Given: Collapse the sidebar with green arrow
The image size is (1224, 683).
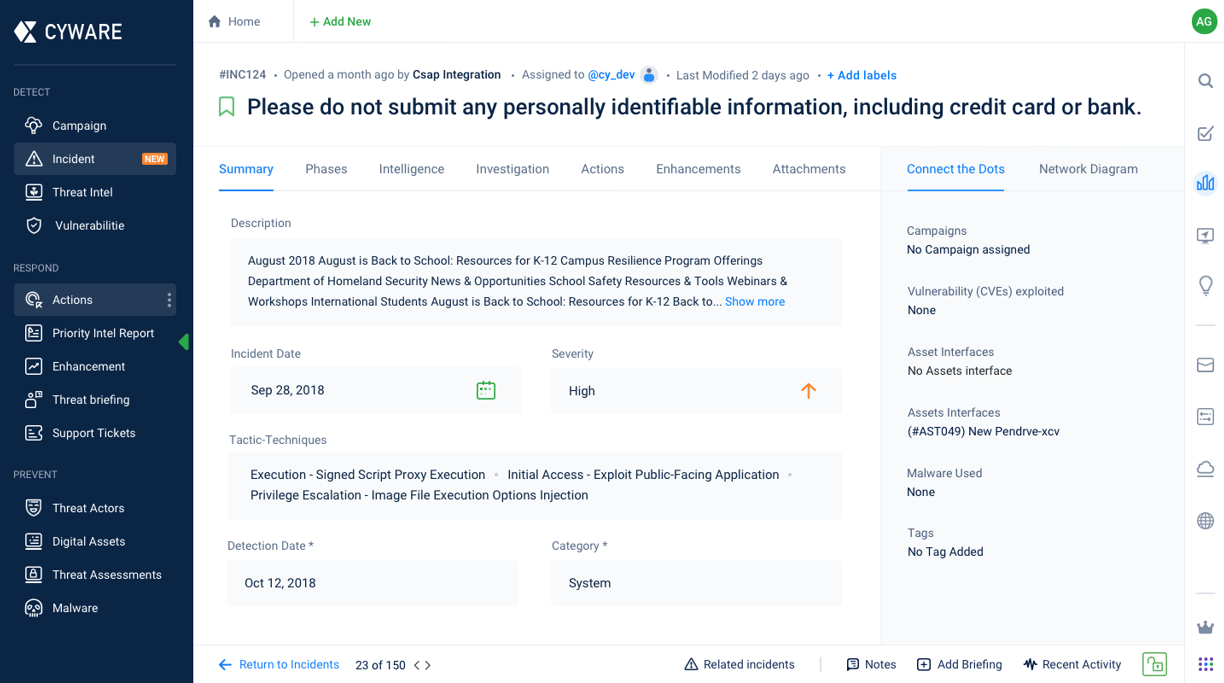Looking at the screenshot, I should coord(184,342).
